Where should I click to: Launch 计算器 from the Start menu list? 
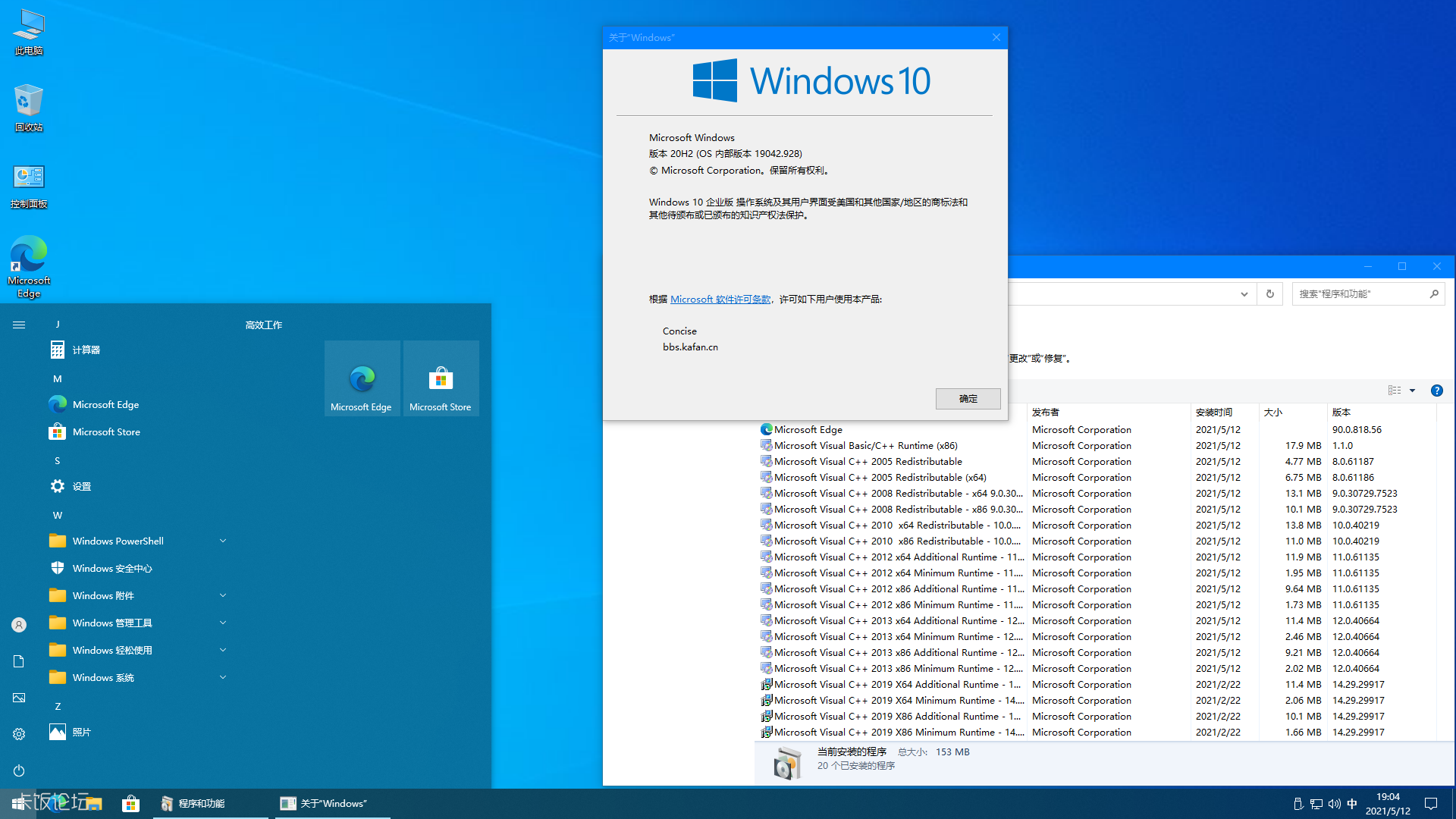[x=136, y=350]
